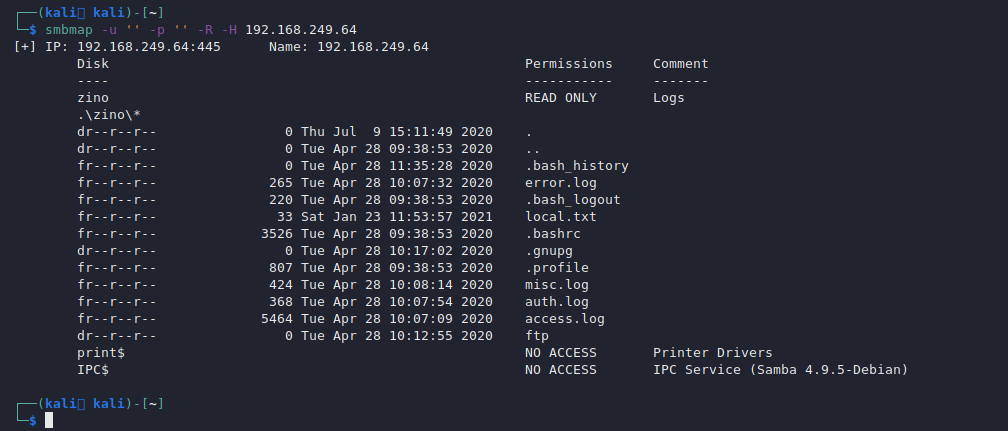Image resolution: width=1008 pixels, height=431 pixels.
Task: Click the ftp directory name
Action: [x=537, y=336]
